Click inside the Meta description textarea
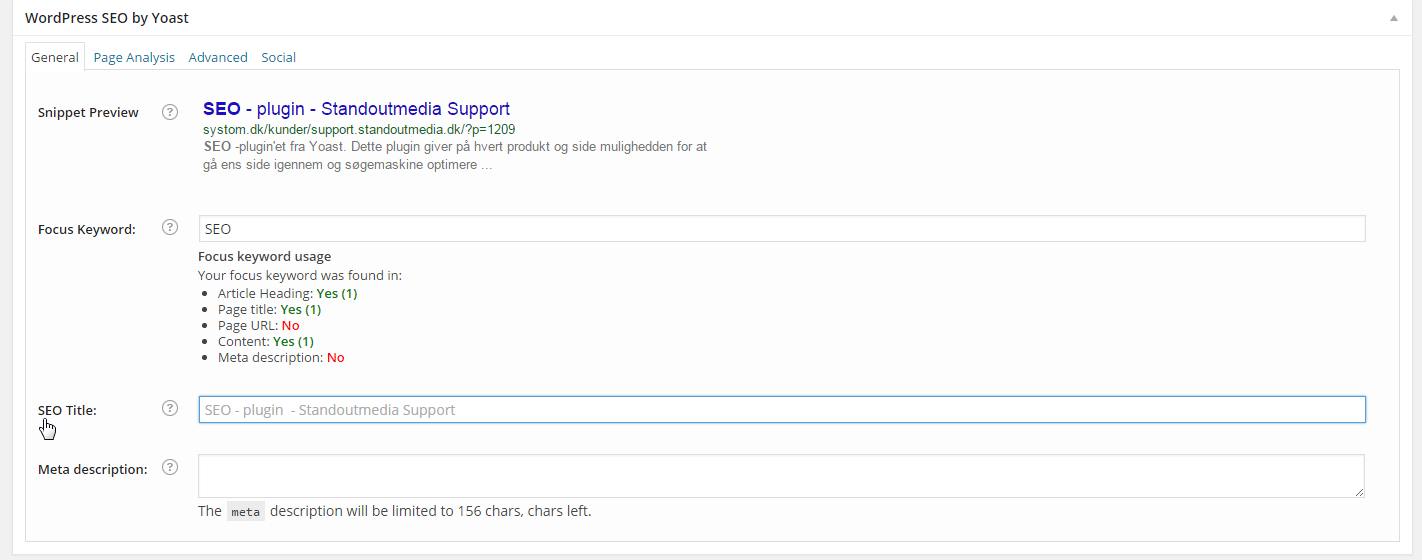1422x560 pixels. pos(782,476)
